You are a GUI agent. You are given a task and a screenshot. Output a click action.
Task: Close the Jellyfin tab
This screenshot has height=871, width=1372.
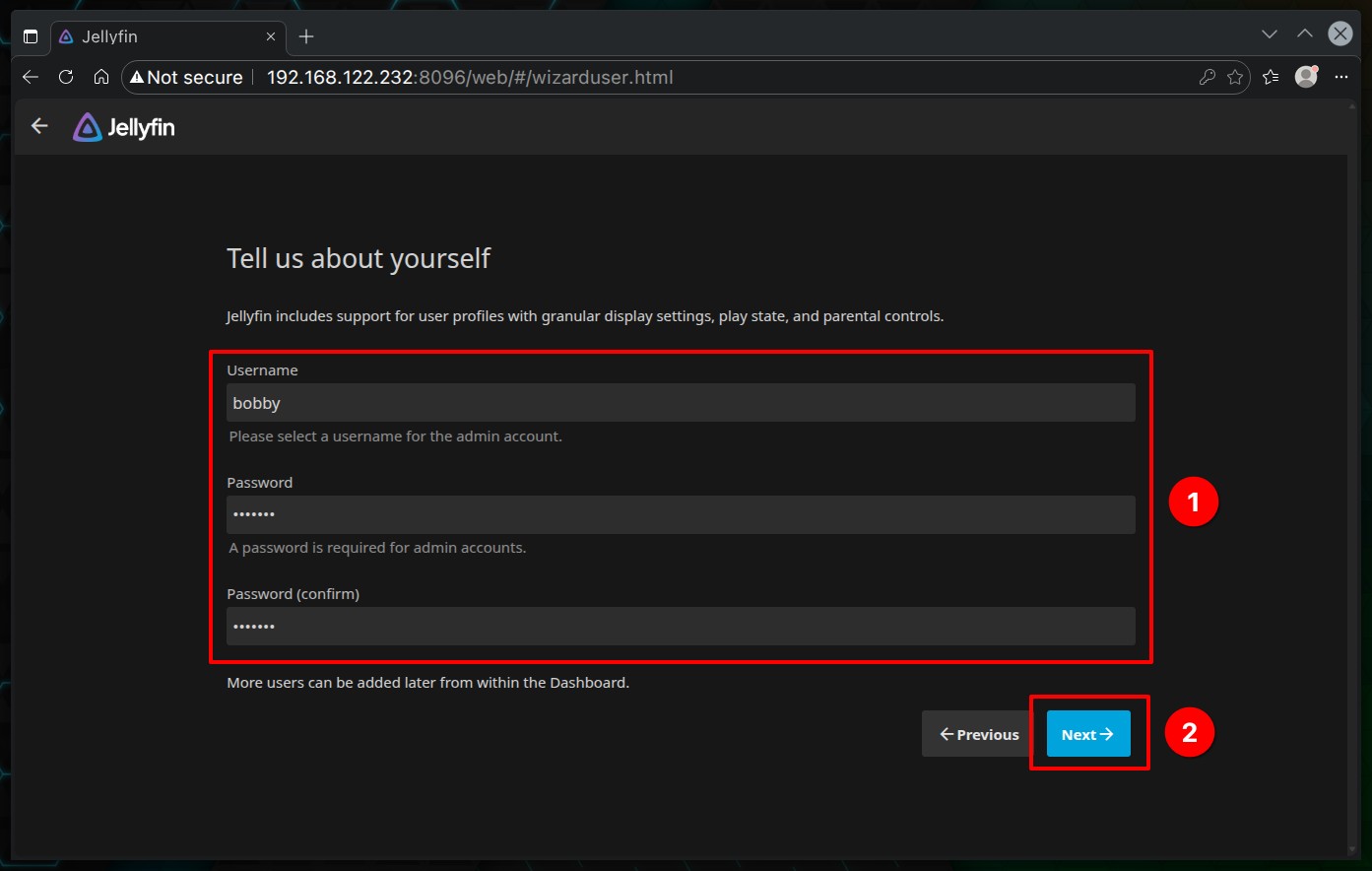pyautogui.click(x=271, y=36)
